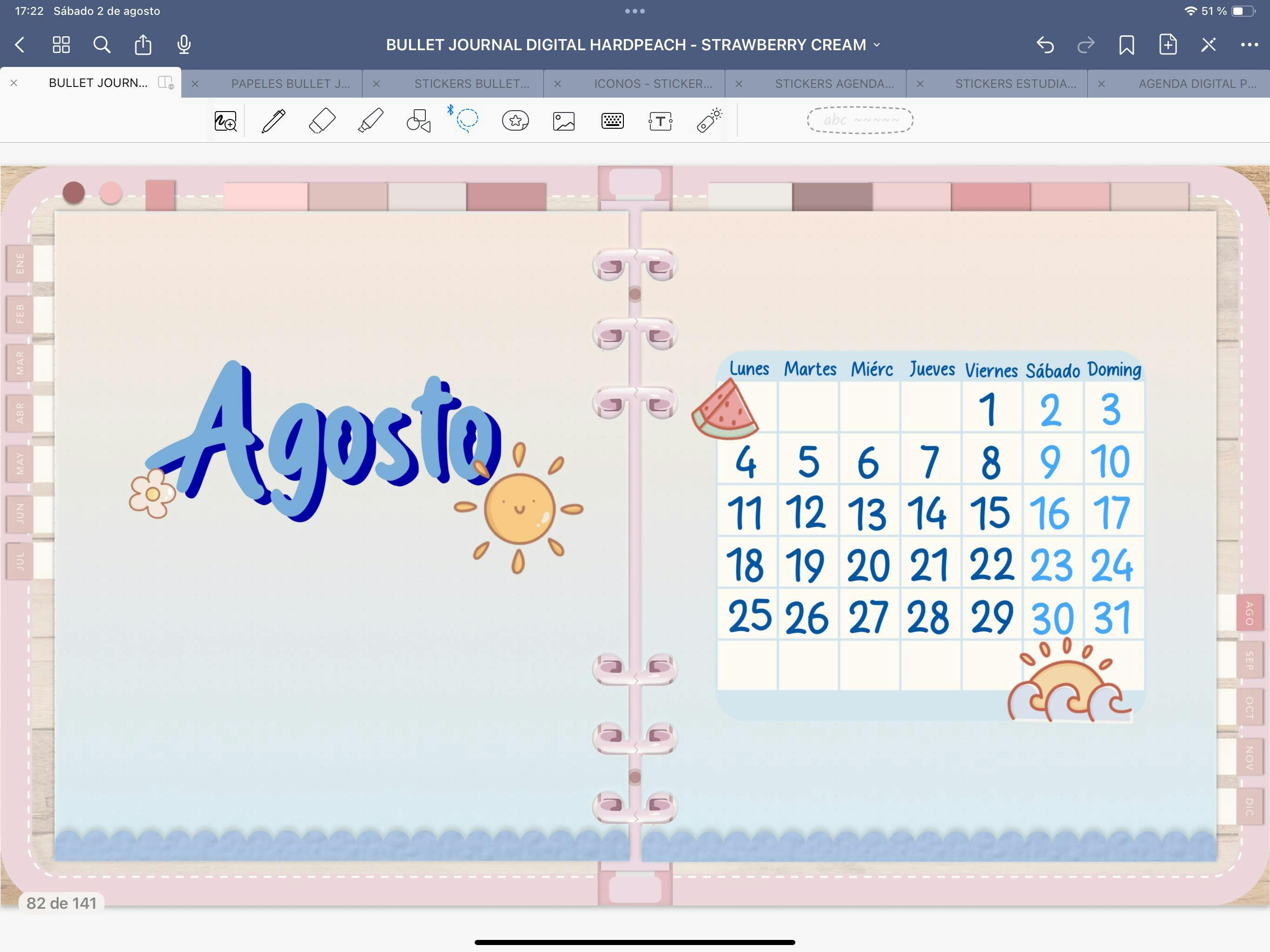Select the Text box tool
This screenshot has width=1270, height=952.
point(660,121)
